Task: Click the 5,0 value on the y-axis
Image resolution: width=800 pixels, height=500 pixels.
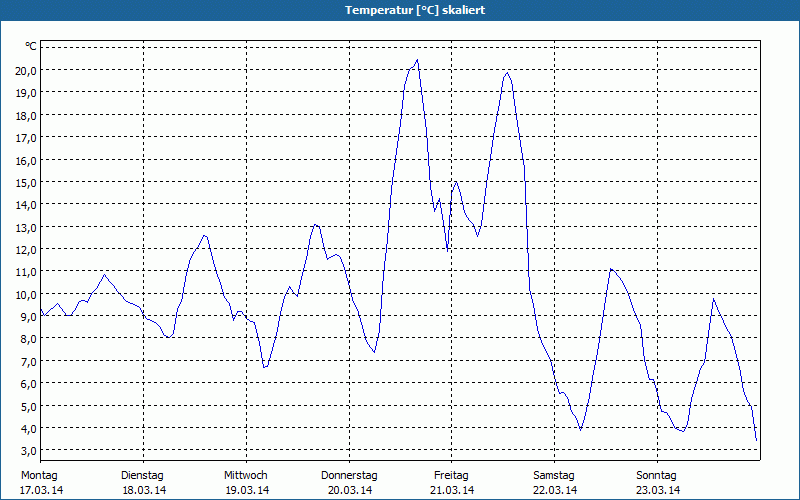Action: click(28, 407)
